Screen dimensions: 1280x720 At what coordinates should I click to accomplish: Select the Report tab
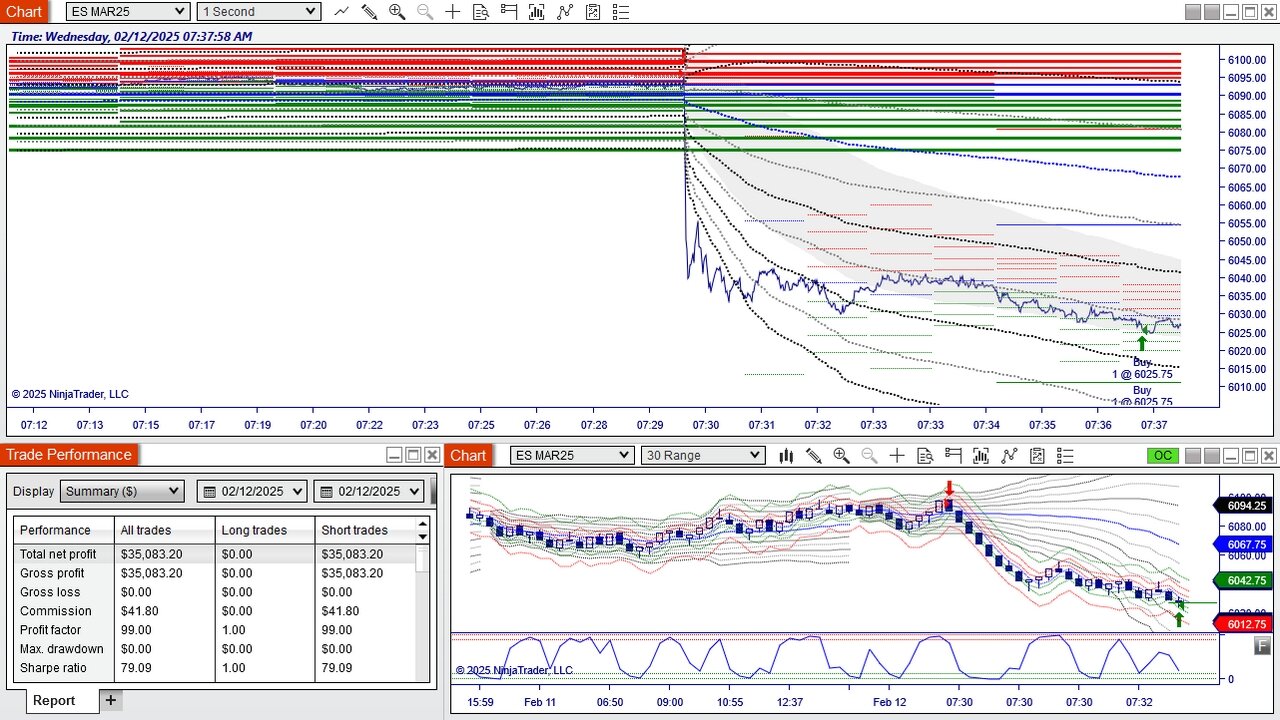pyautogui.click(x=54, y=700)
